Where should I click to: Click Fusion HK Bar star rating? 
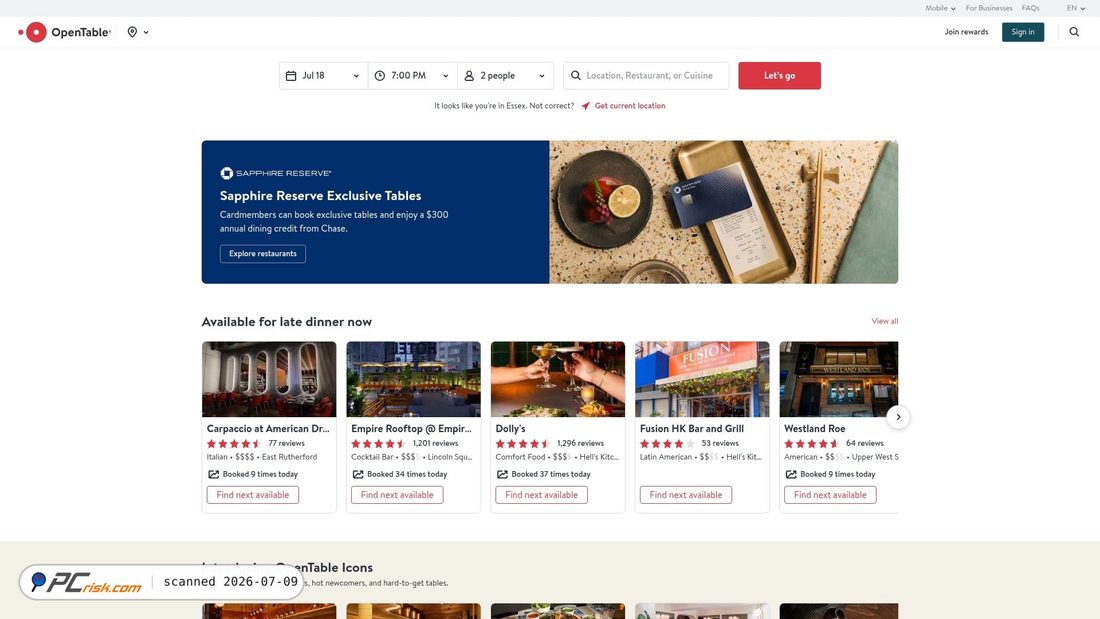tap(667, 444)
